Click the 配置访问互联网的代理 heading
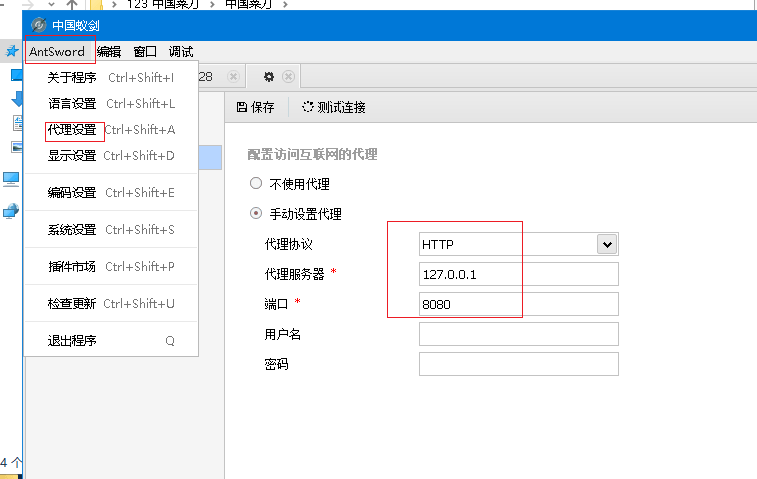This screenshot has width=757, height=479. [312, 155]
